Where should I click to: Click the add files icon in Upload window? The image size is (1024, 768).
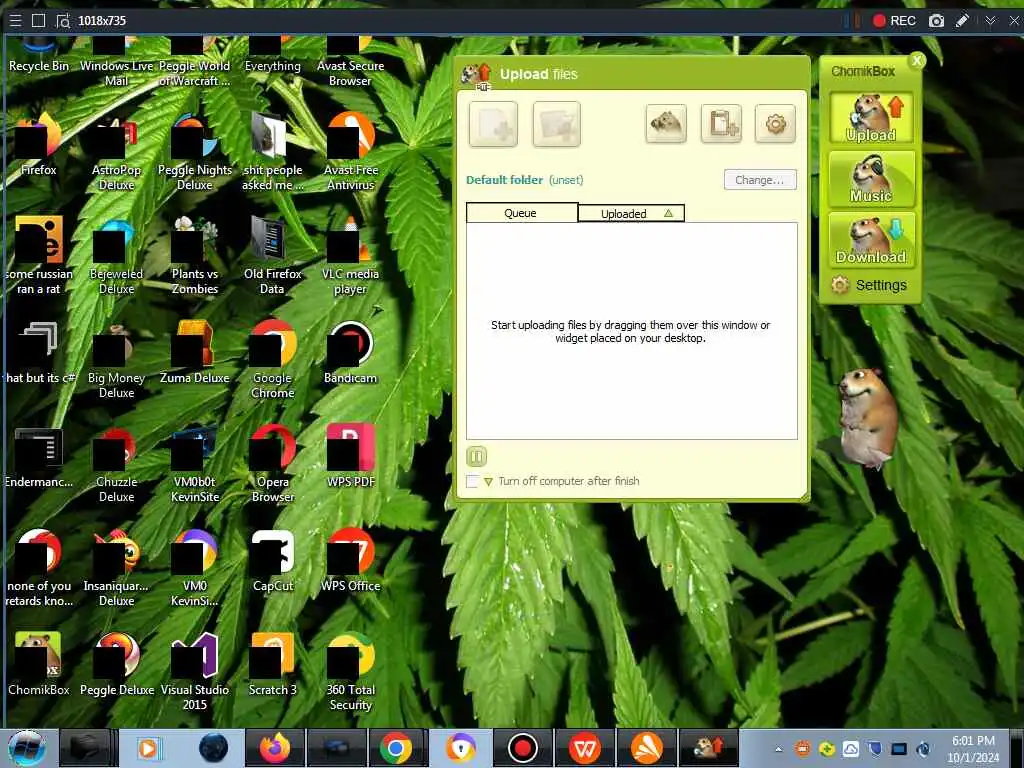pyautogui.click(x=493, y=124)
